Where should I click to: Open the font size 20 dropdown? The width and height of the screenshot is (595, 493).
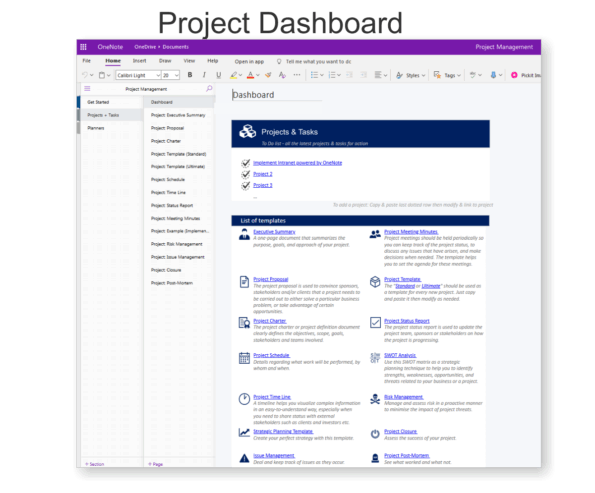[x=171, y=75]
